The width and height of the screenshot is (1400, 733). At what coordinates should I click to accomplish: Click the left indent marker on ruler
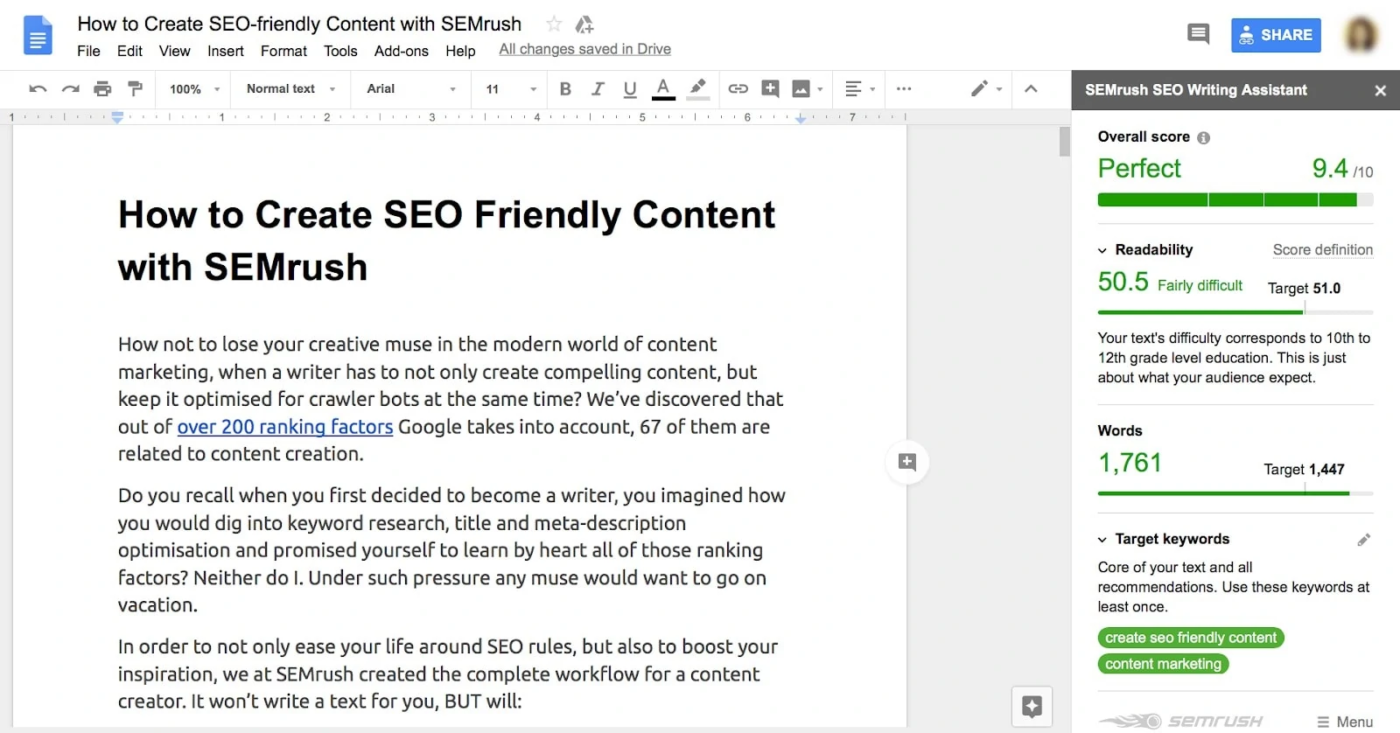[117, 118]
